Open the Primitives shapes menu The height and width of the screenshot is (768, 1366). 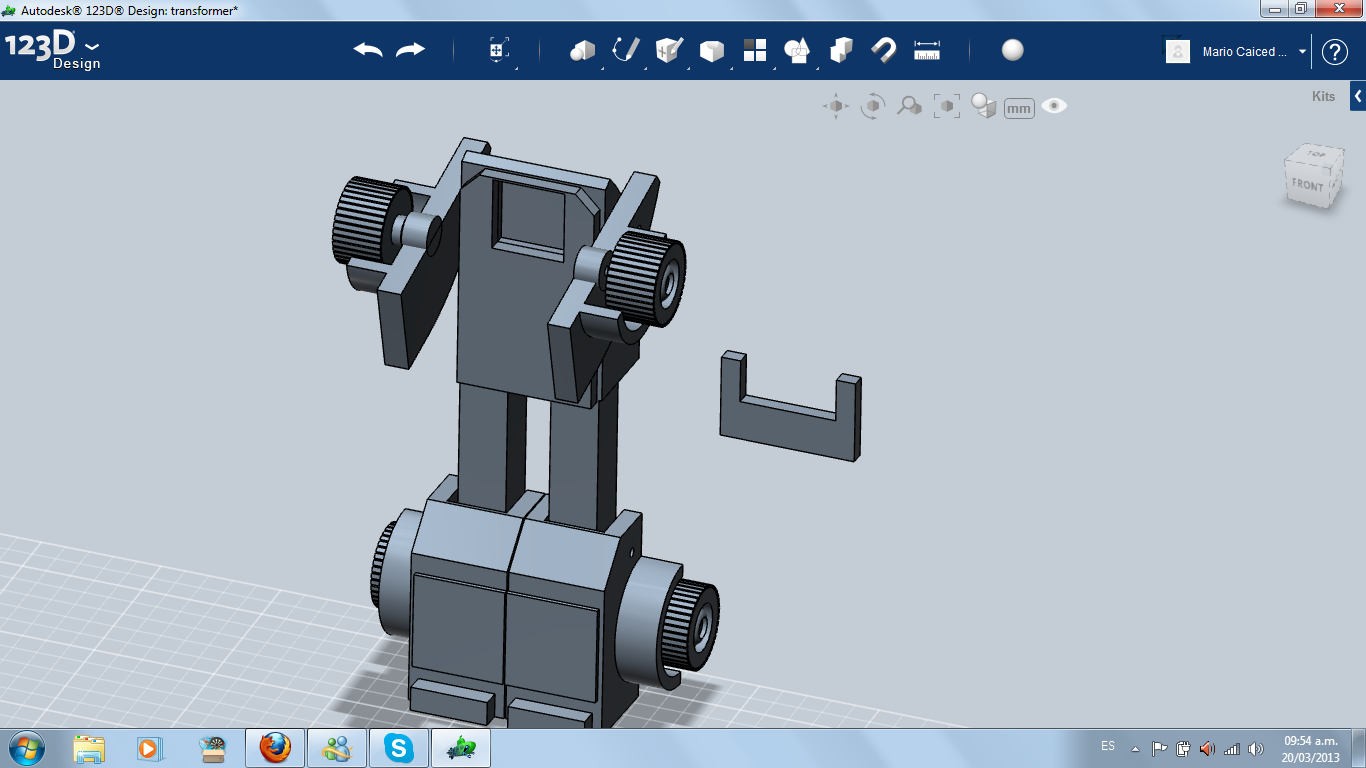click(582, 50)
